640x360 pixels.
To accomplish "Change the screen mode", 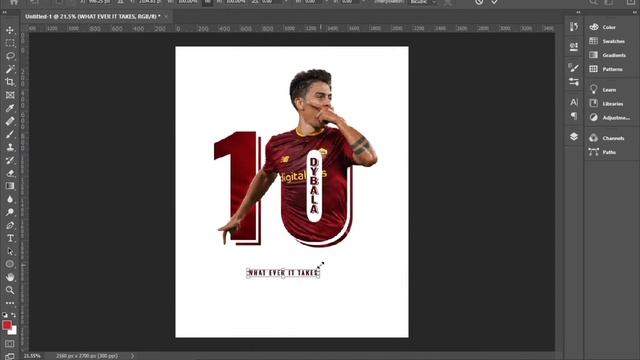I will (x=10, y=356).
